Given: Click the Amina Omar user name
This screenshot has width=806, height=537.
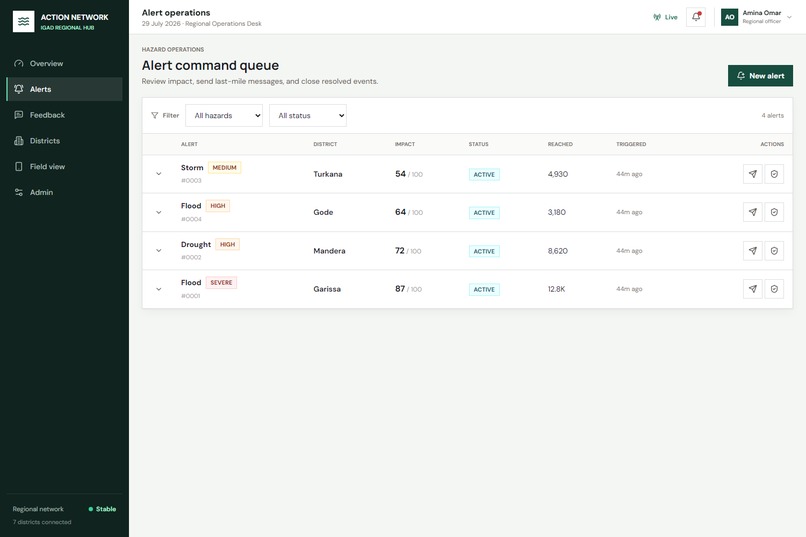Looking at the screenshot, I should pos(762,13).
